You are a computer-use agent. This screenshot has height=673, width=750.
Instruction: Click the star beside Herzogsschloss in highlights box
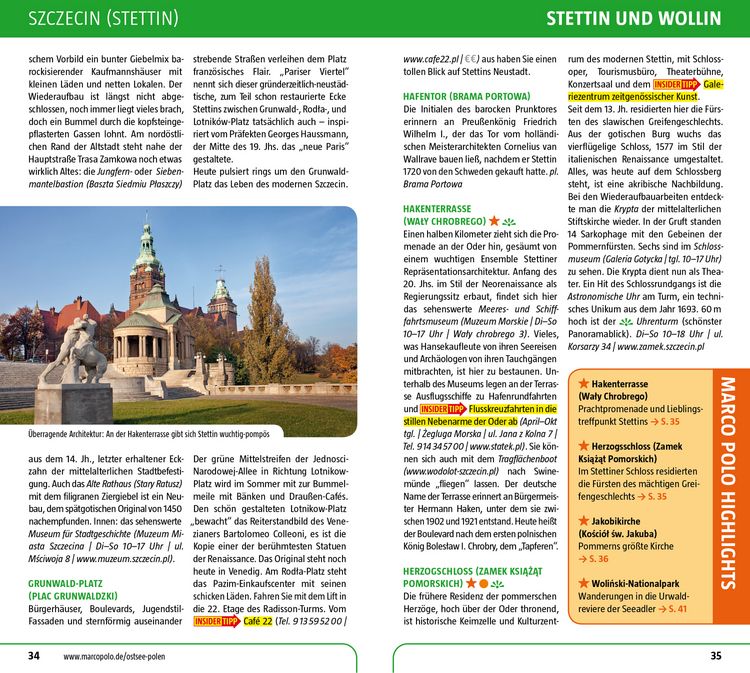pos(584,446)
